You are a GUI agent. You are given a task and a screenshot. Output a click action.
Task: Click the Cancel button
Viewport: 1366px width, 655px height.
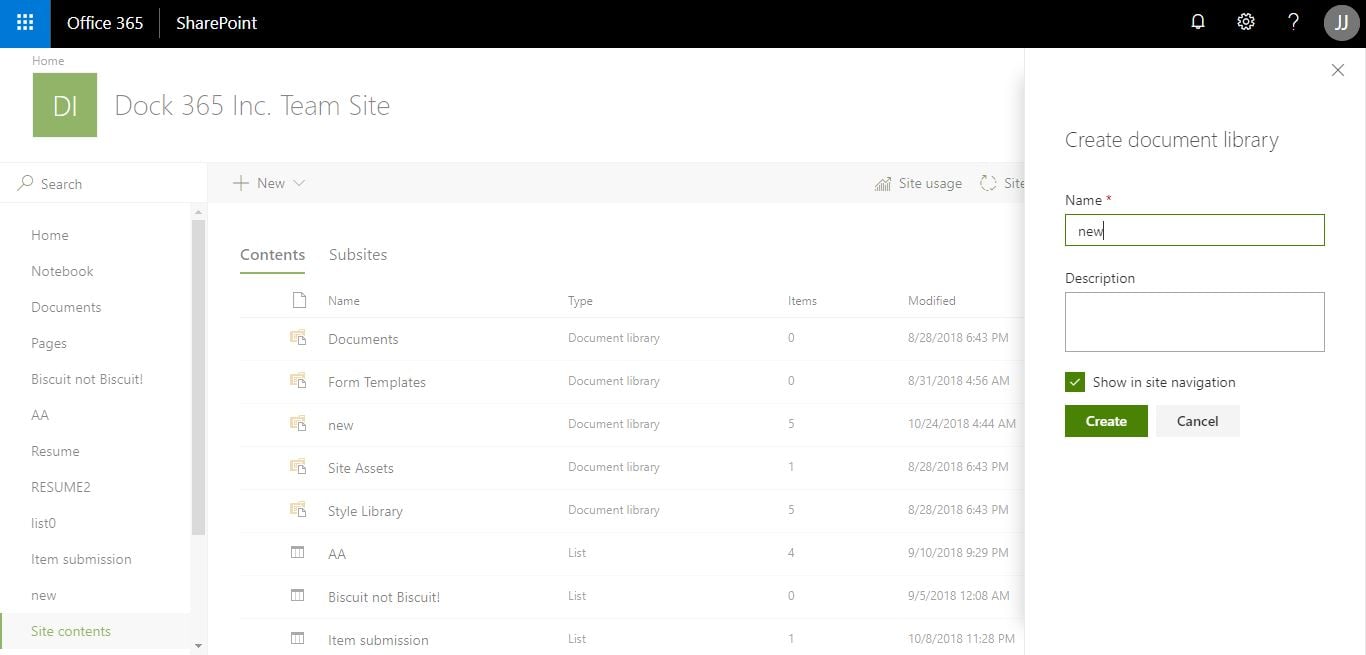(x=1197, y=421)
